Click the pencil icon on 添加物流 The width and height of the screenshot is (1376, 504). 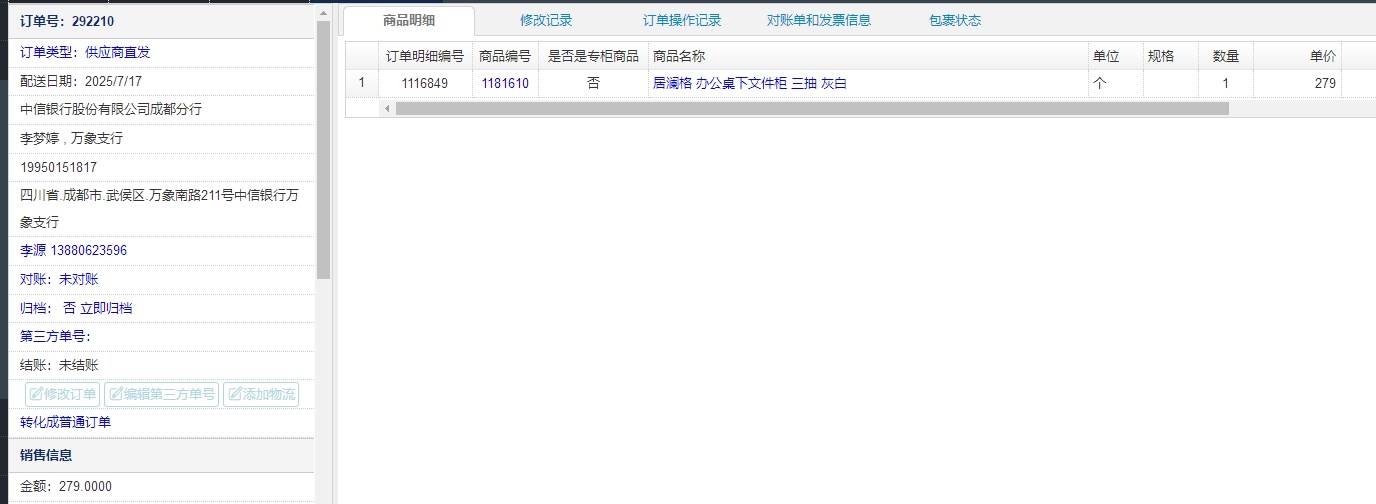click(x=234, y=394)
